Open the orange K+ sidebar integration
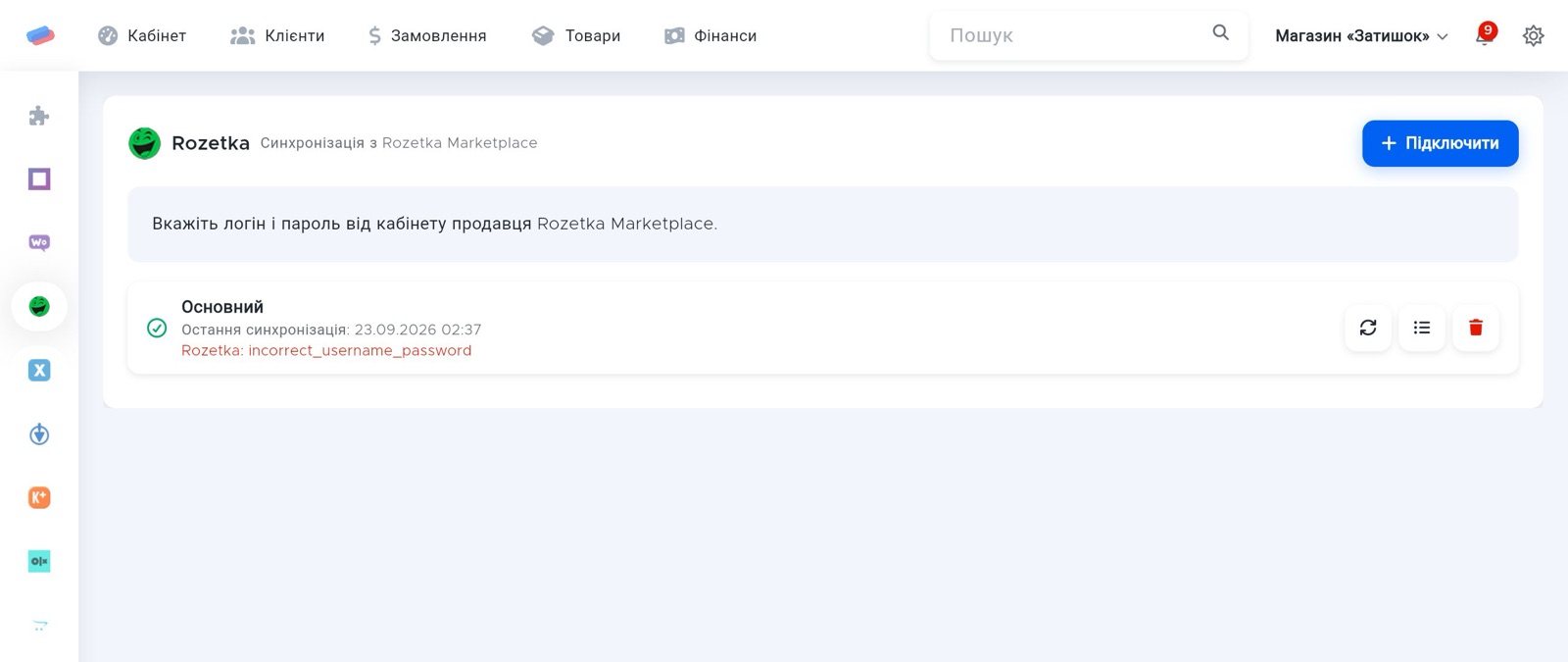This screenshot has width=1568, height=662. coord(39,497)
